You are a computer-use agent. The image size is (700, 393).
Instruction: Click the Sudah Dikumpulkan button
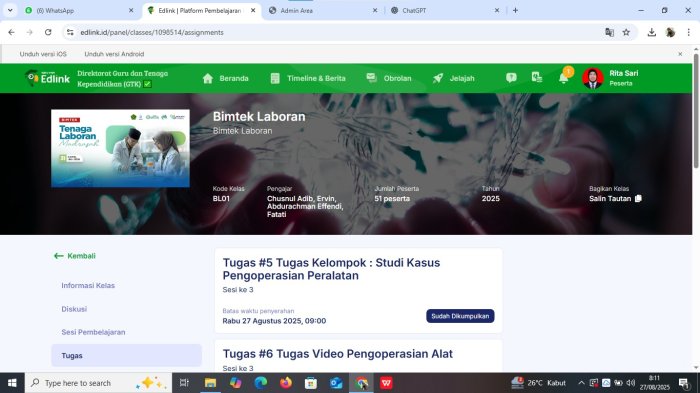[460, 316]
